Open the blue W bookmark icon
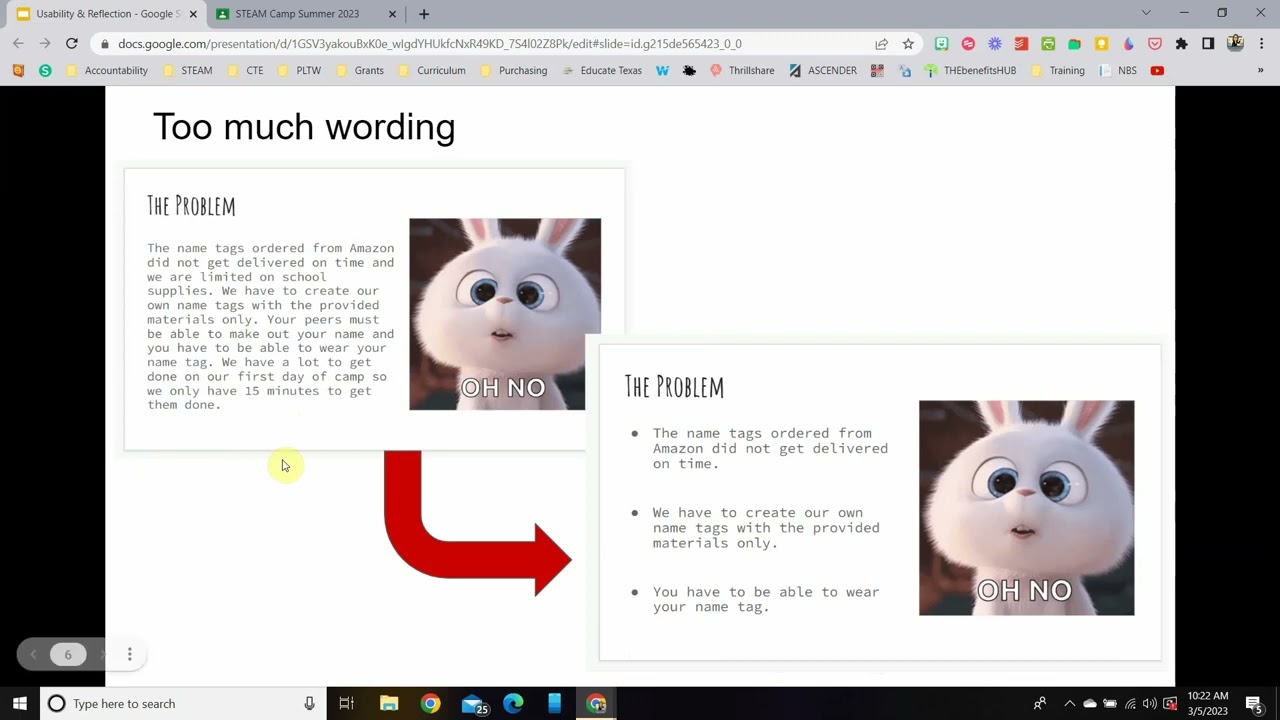 click(662, 71)
